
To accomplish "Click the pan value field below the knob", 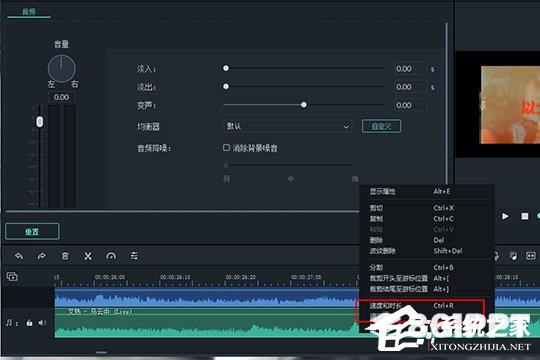I will (x=61, y=97).
